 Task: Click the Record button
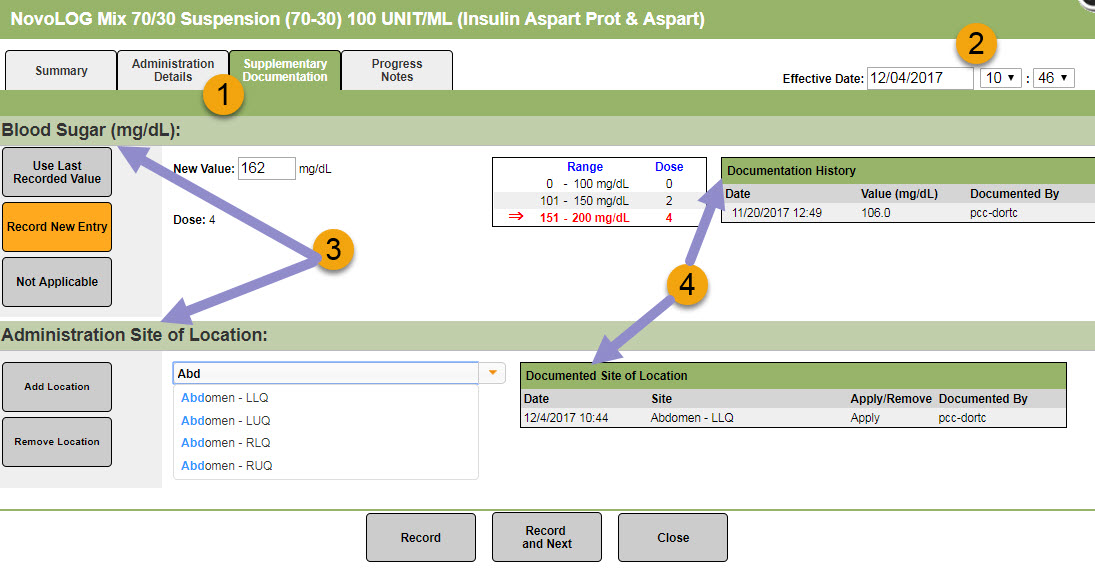click(x=421, y=538)
